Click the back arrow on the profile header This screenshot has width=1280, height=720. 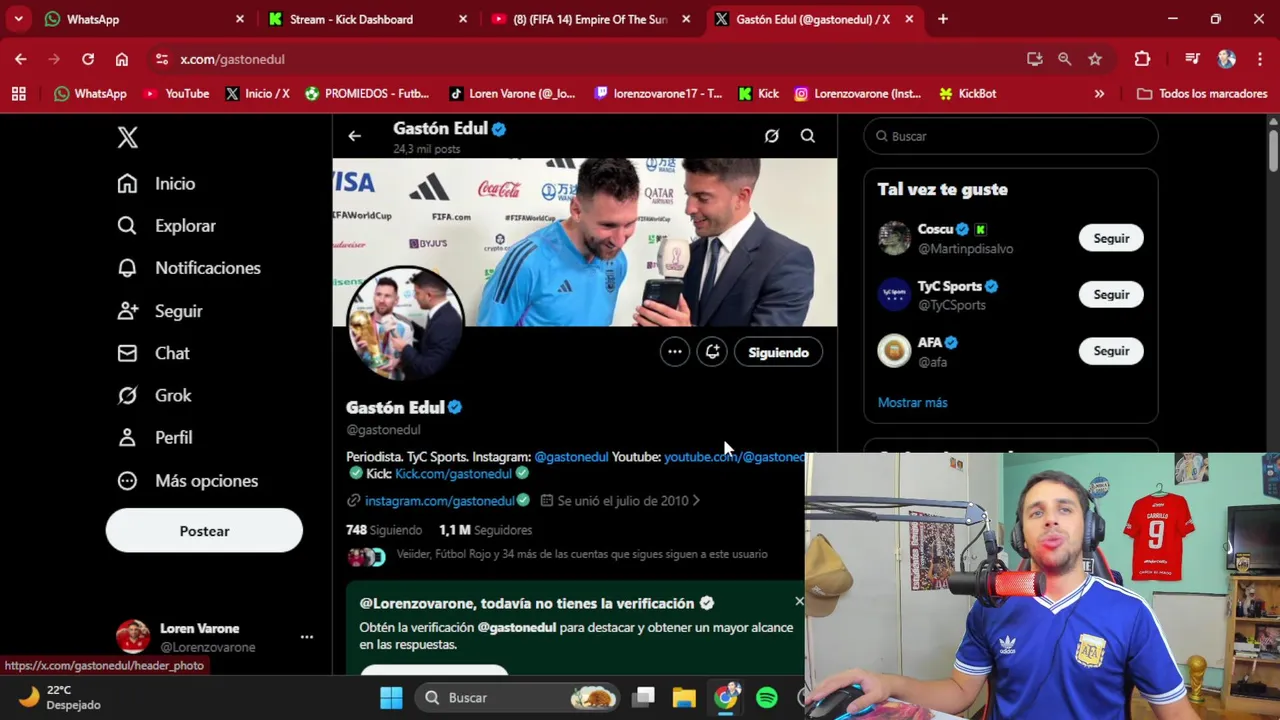coord(355,136)
